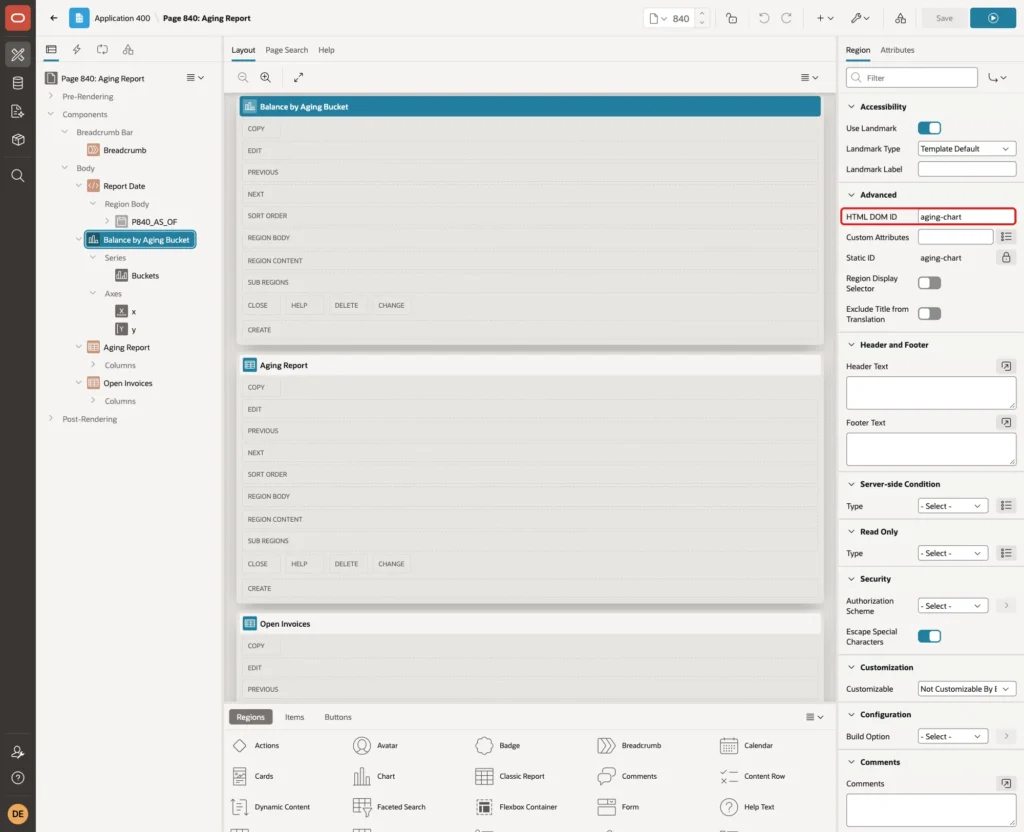Click the Oracle APEX home logo
The height and width of the screenshot is (832, 1024).
[18, 18]
